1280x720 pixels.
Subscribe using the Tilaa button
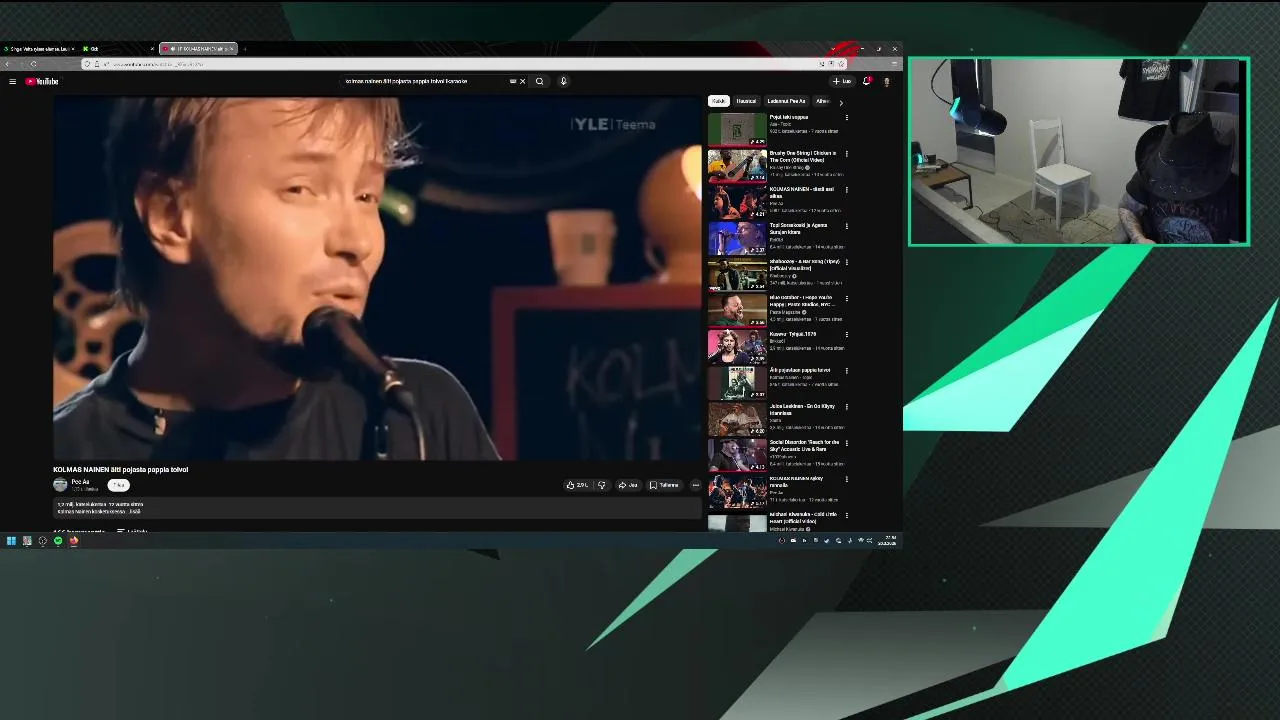pos(118,485)
